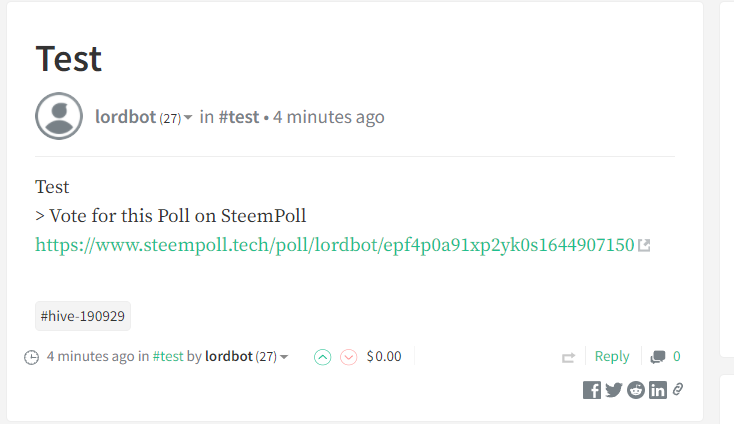Open #test category in header
Screen dimensions: 734x424
(239, 117)
